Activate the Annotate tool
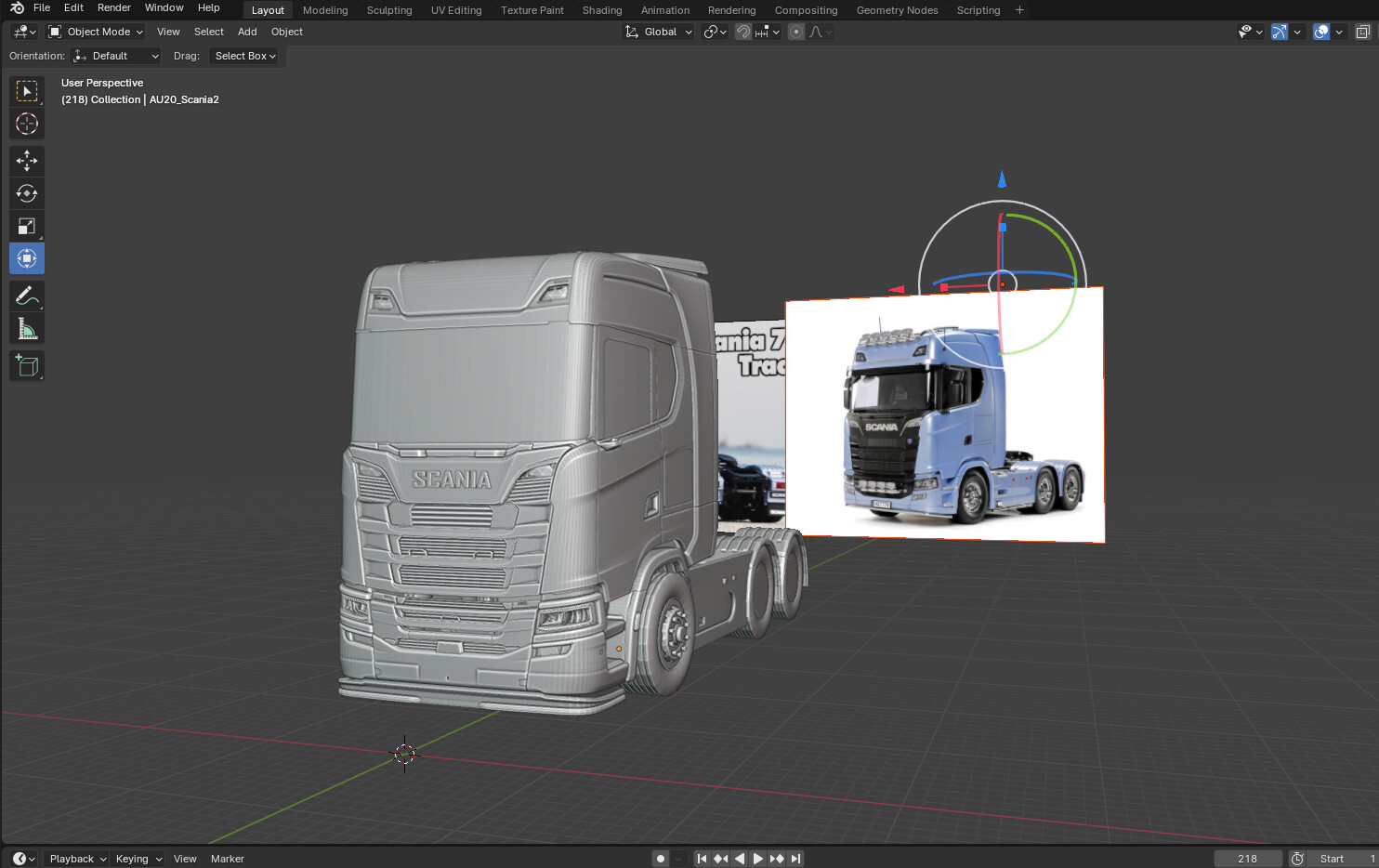1379x868 pixels. [26, 295]
